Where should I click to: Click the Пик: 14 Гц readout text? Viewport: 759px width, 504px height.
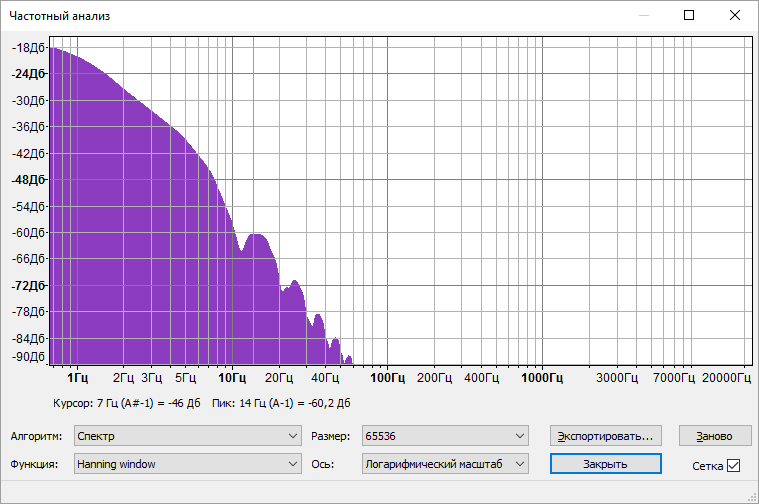tap(281, 403)
